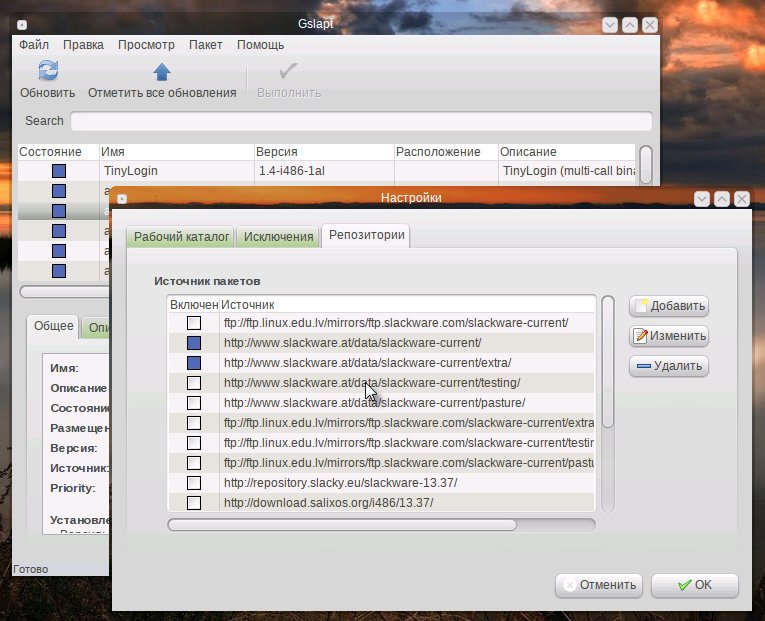
Task: Select the http://repository.slacky.eu/slackware-13.37/ row text
Action: [x=341, y=483]
